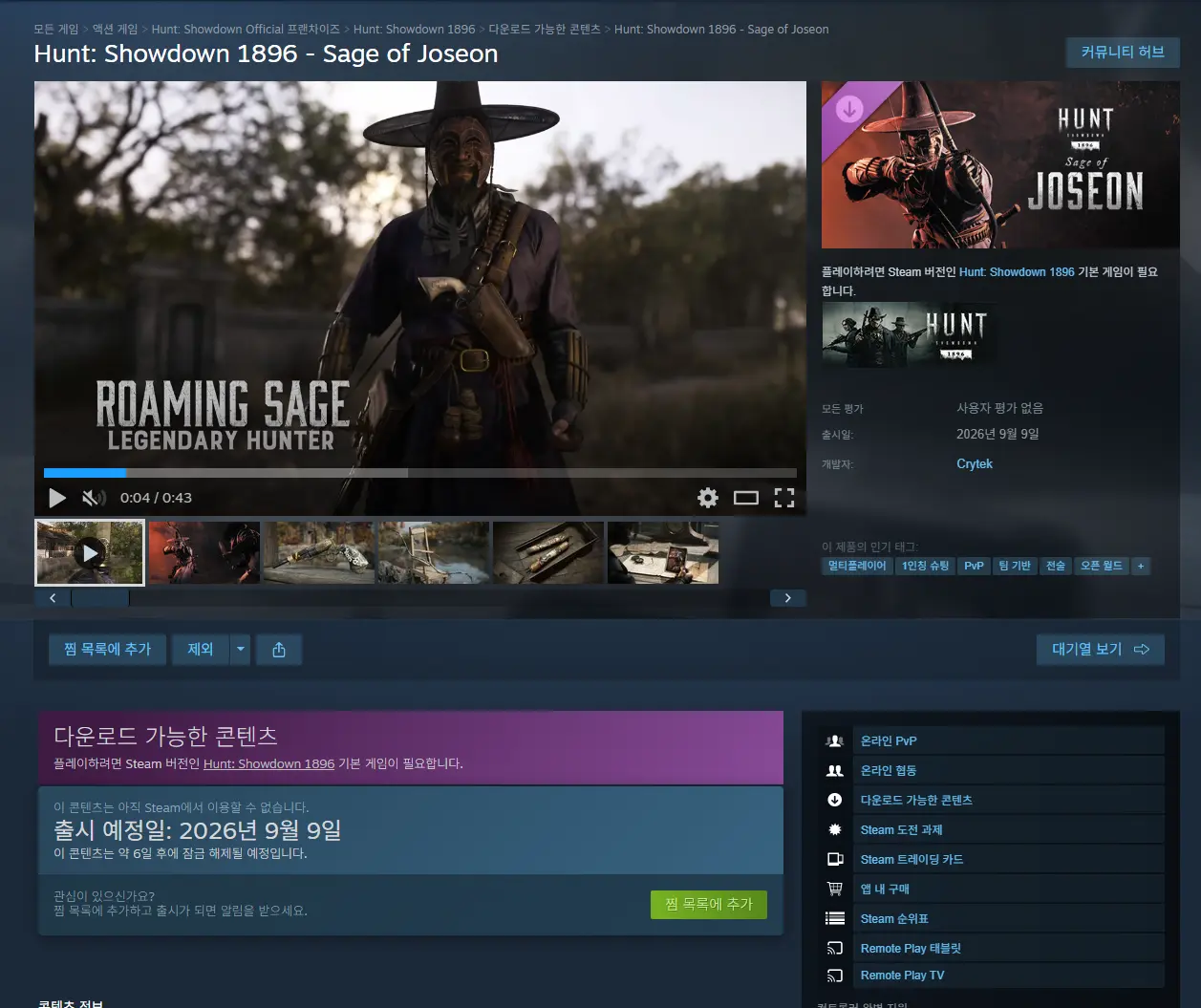Click the 온라인 PvP icon
Screen dimensions: 1201x1008
click(835, 740)
